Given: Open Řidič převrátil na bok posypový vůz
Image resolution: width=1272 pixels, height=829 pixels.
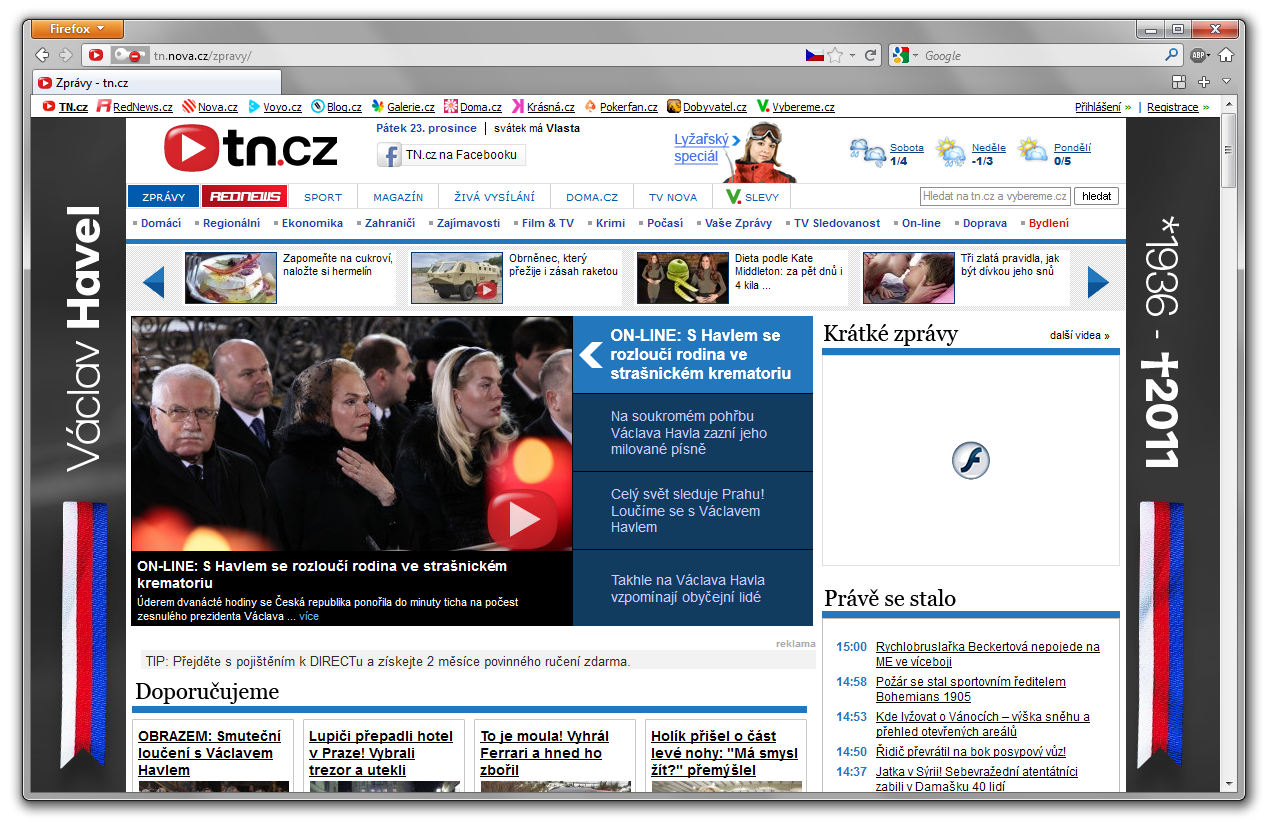Looking at the screenshot, I should 971,751.
